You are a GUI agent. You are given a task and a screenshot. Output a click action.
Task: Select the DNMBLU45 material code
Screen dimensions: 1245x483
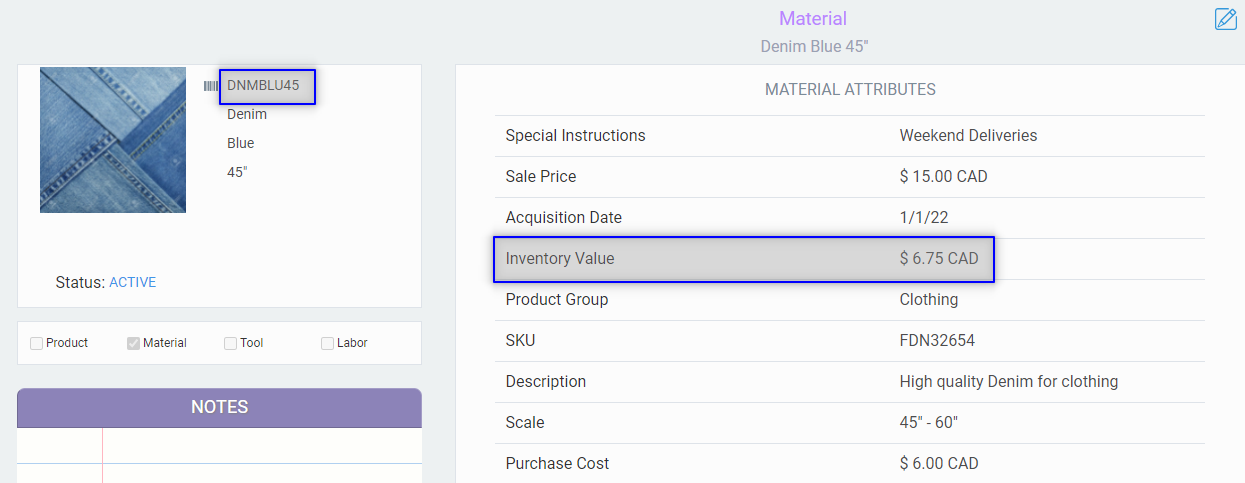coord(263,86)
